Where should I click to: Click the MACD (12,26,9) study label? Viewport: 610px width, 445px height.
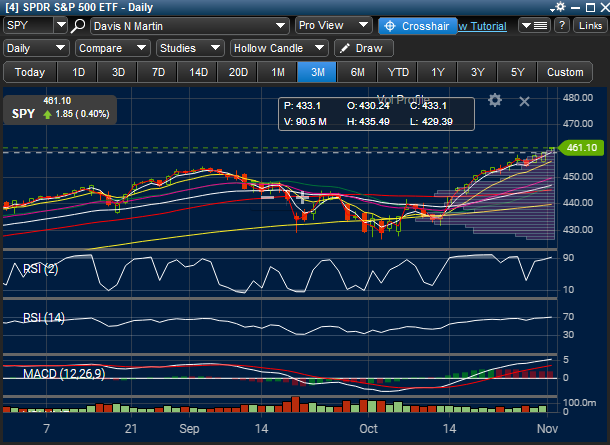click(x=64, y=374)
